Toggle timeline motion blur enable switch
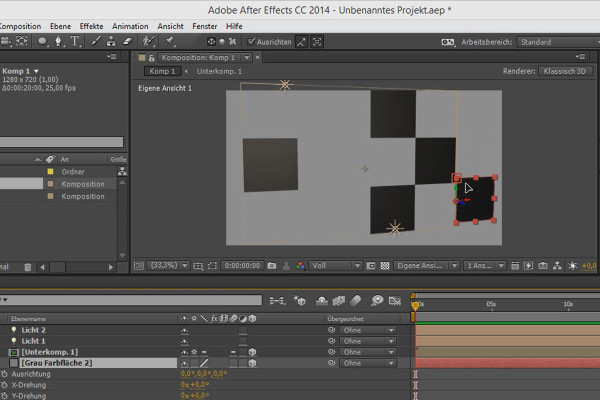Screen dimensions: 600x400 355,301
